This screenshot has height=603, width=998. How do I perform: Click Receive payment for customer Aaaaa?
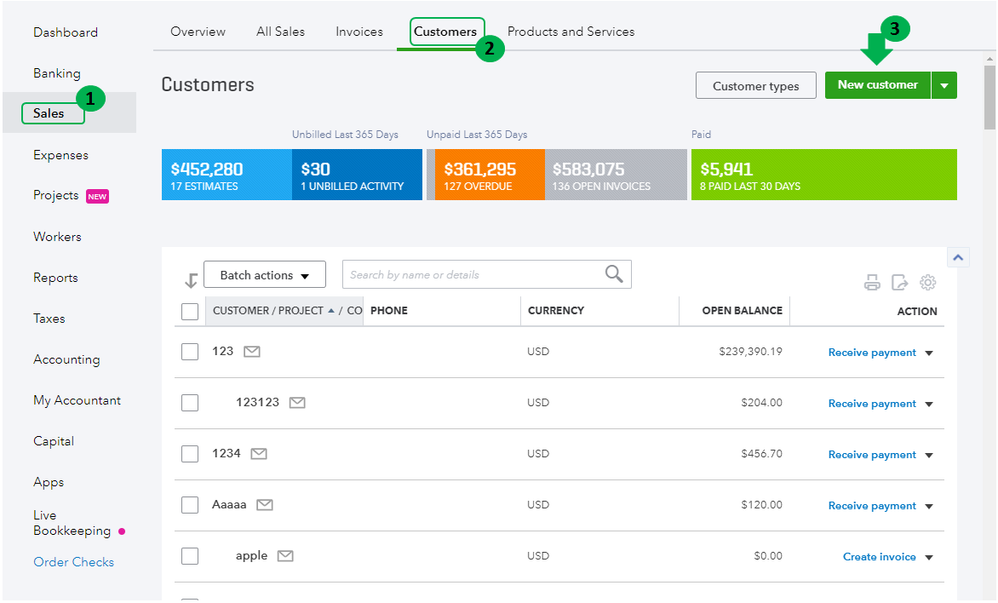pyautogui.click(x=872, y=506)
